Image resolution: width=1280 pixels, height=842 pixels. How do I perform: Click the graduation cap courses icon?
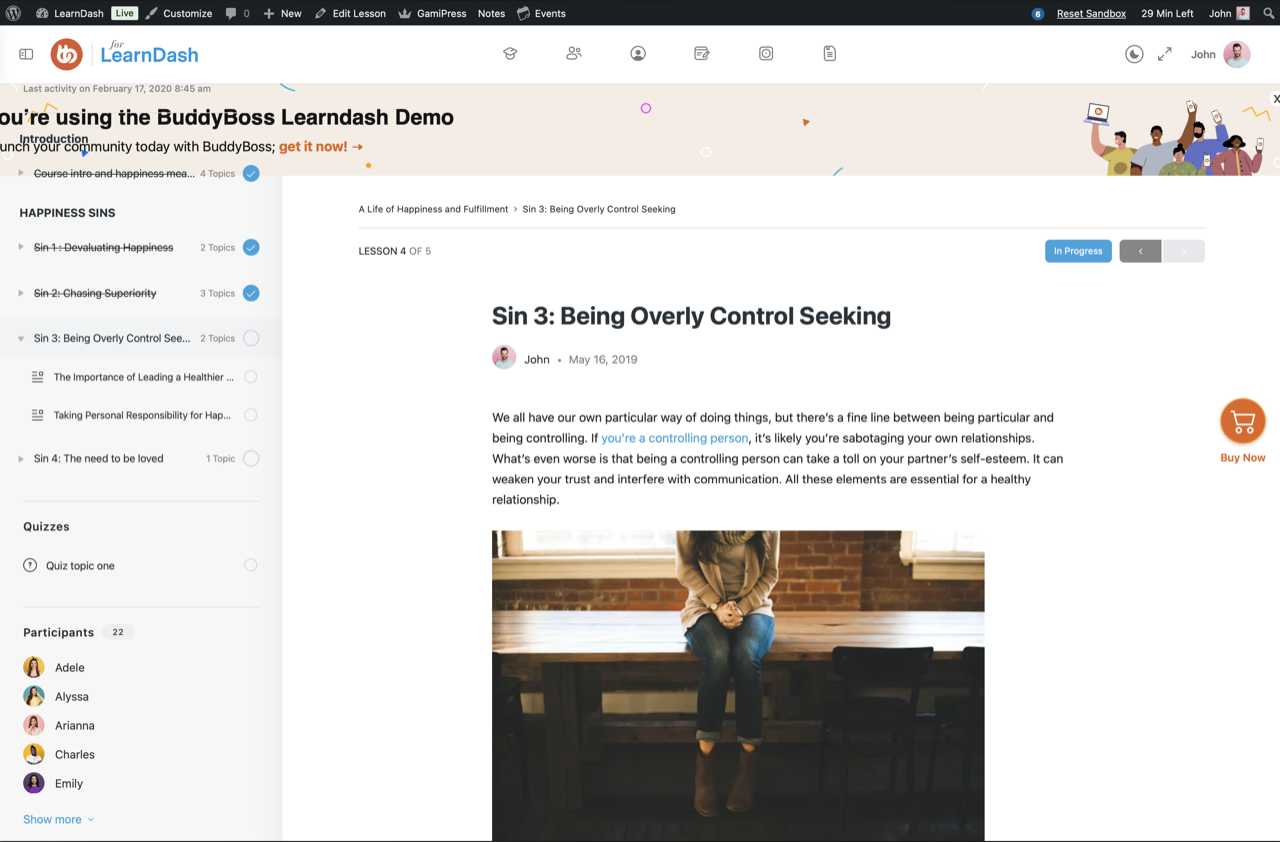(510, 54)
